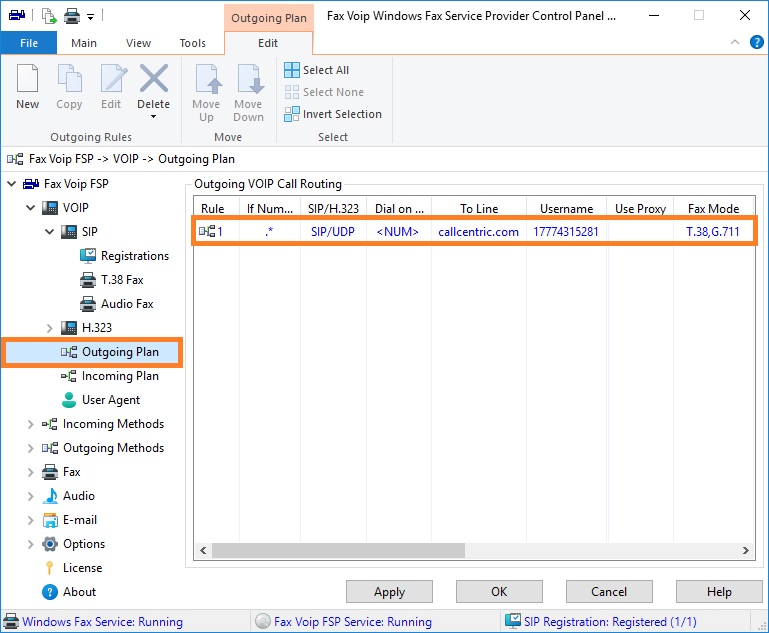
Task: Expand the H.323 tree node
Action: click(x=50, y=328)
